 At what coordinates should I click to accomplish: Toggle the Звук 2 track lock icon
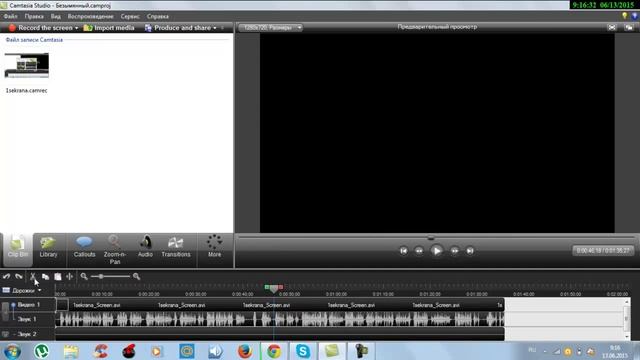tap(5, 334)
